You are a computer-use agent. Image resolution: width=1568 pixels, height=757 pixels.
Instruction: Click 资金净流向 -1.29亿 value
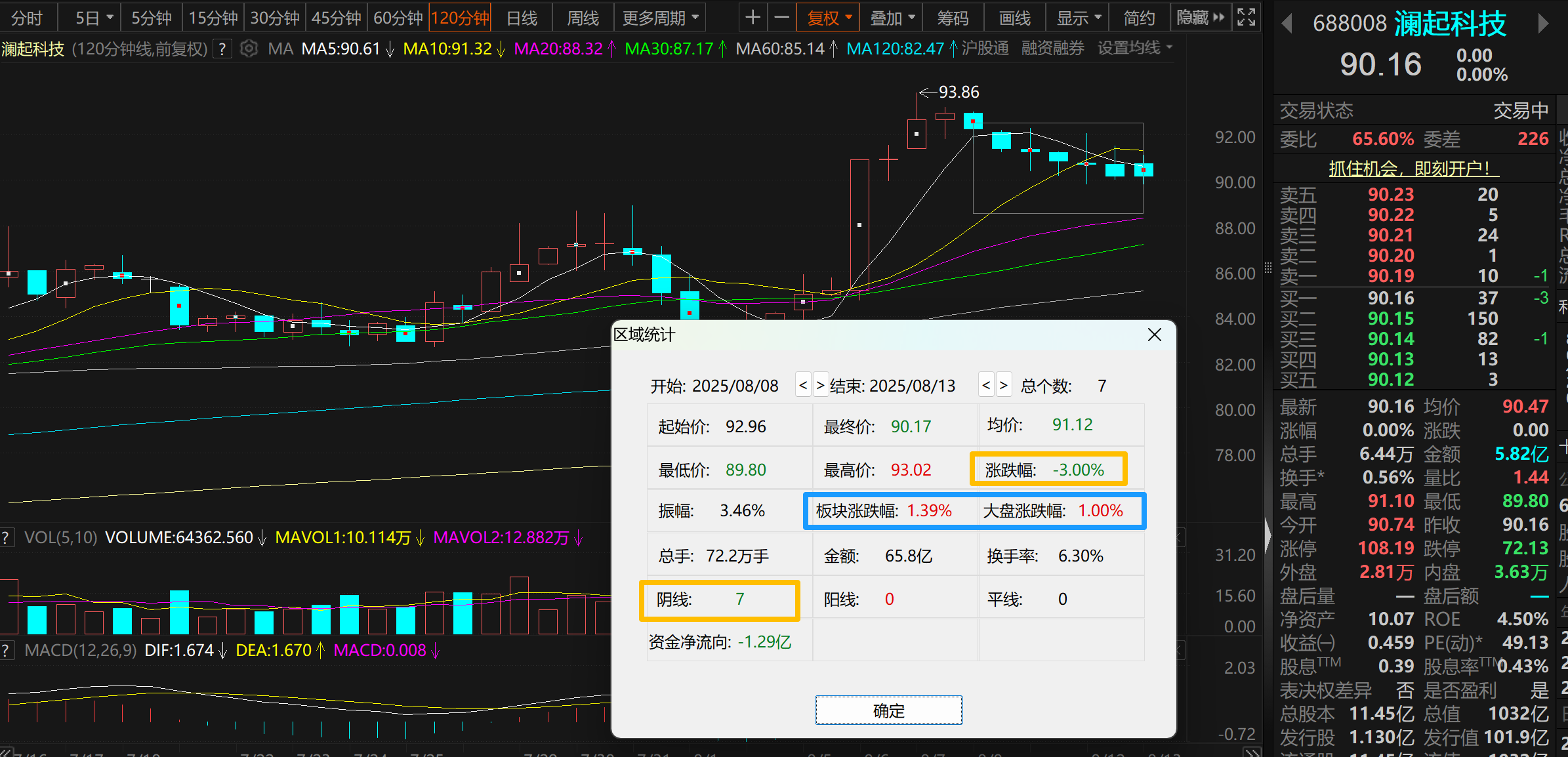(764, 642)
